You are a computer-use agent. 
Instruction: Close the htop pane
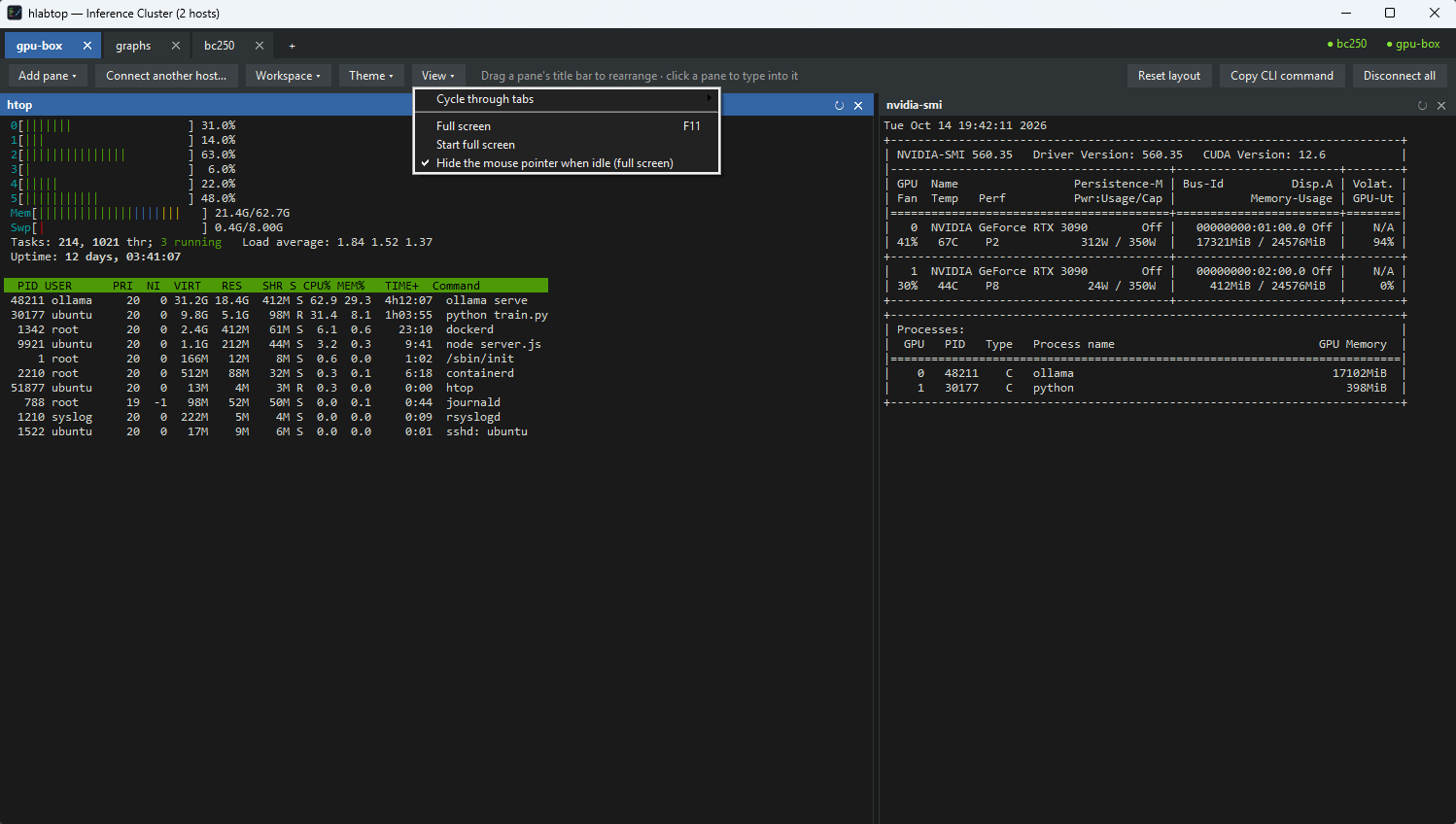coord(858,105)
